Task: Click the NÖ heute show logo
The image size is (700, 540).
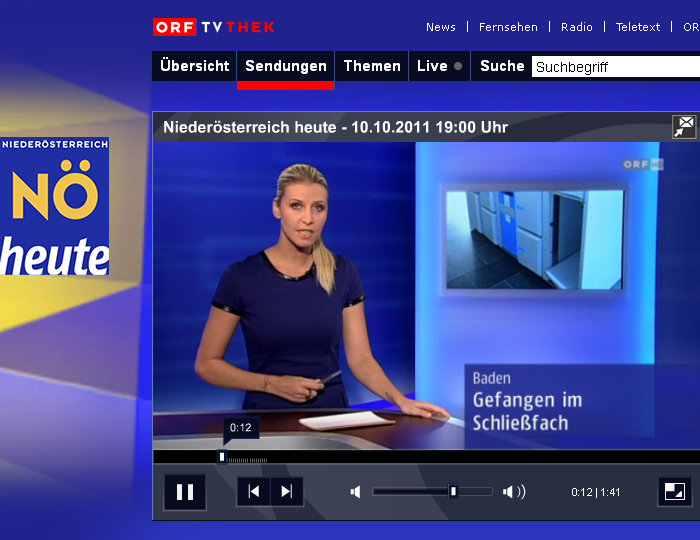Action: [x=54, y=206]
